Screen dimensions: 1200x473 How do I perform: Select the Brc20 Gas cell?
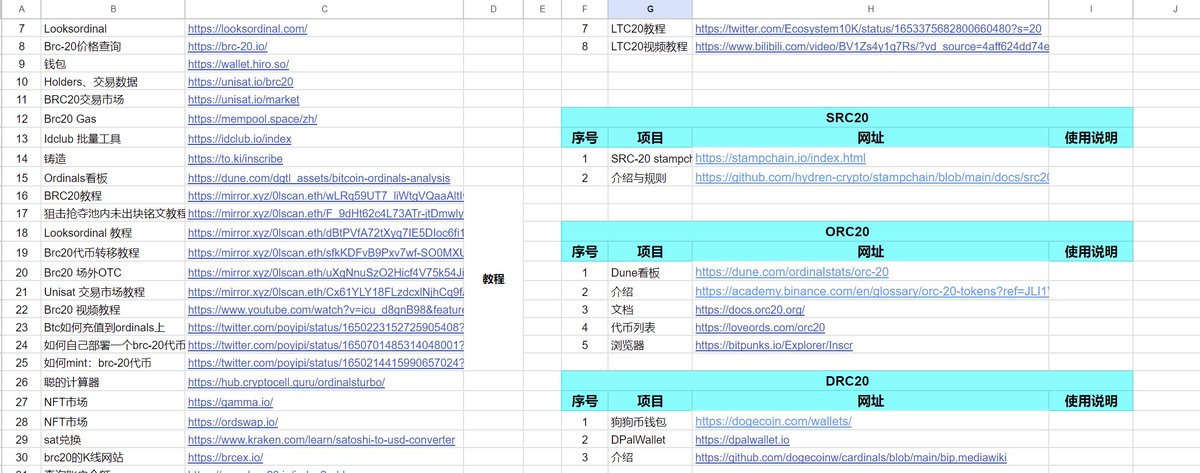coord(112,118)
